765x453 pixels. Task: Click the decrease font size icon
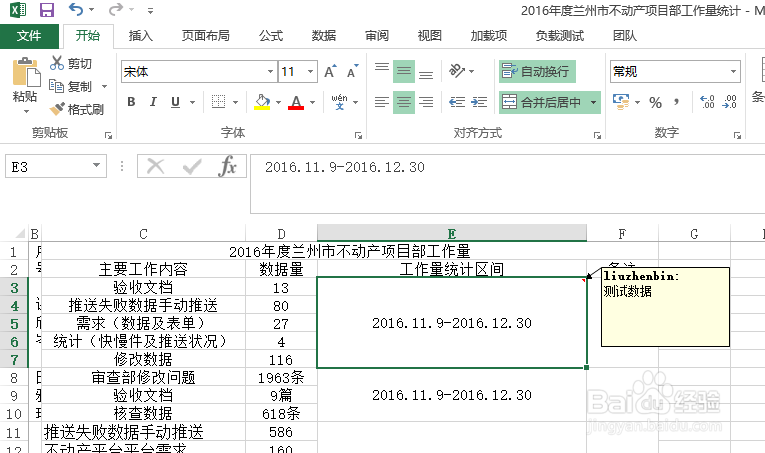click(352, 72)
